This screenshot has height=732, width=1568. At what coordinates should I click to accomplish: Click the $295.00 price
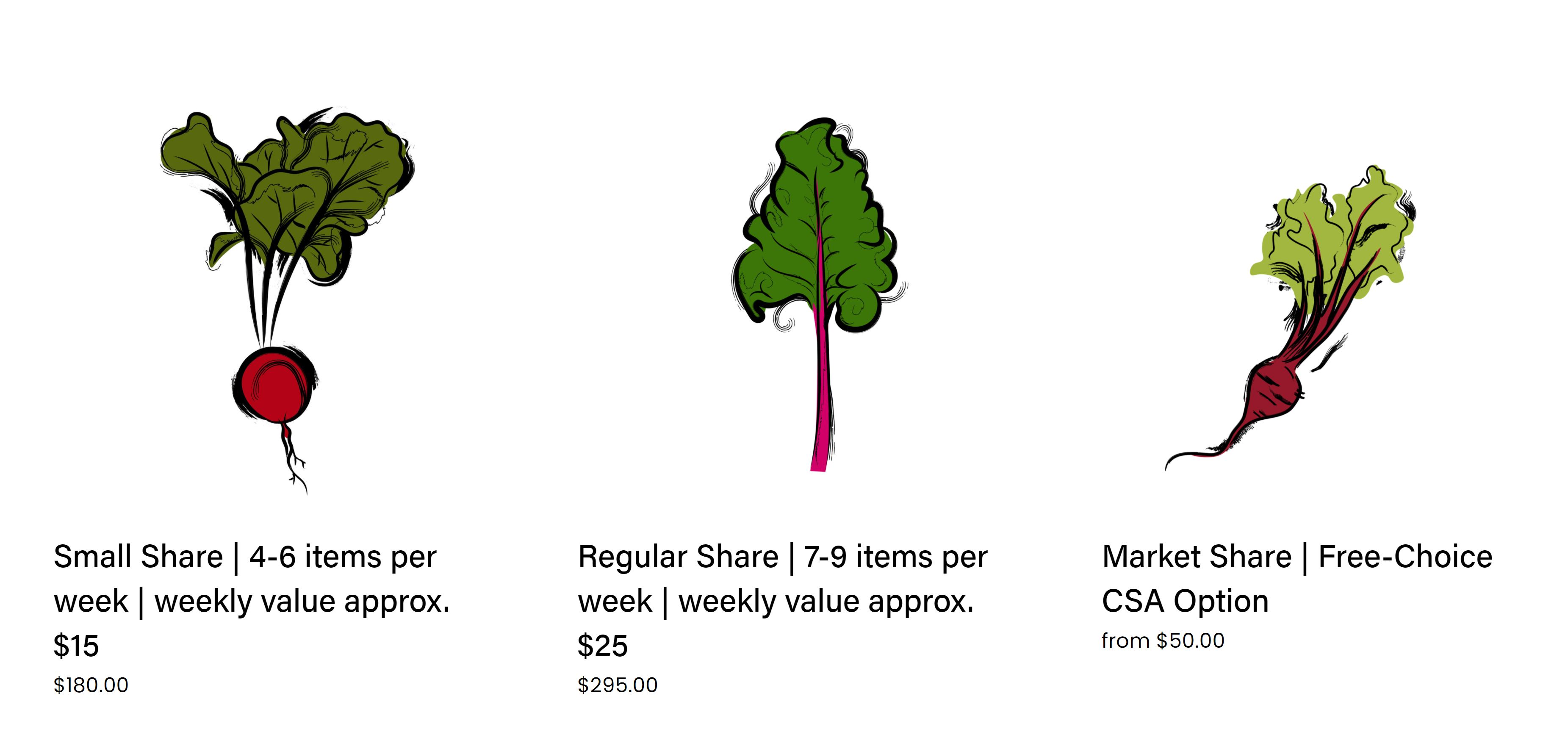tap(617, 685)
